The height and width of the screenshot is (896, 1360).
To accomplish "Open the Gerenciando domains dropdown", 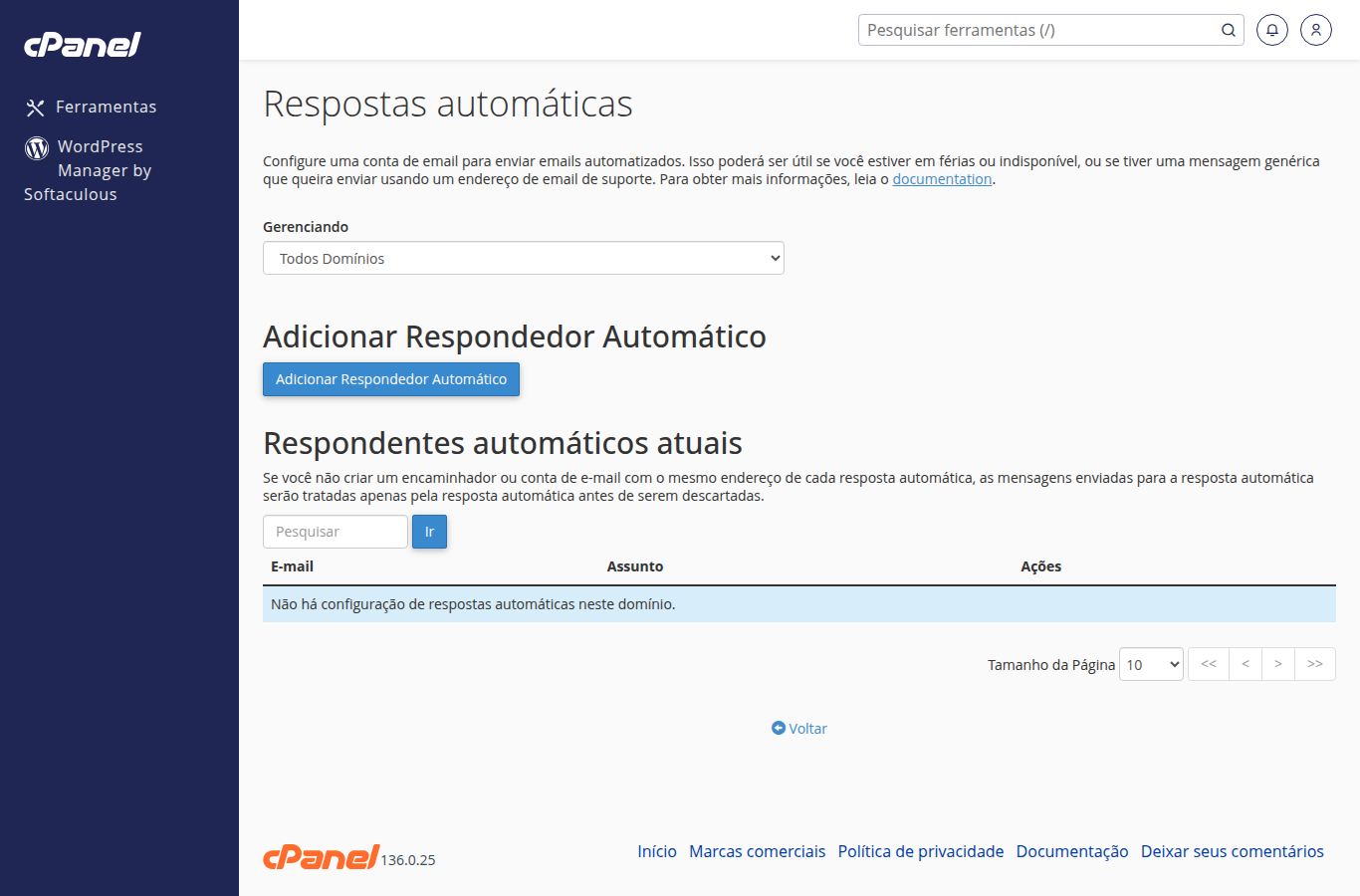I will click(x=524, y=258).
